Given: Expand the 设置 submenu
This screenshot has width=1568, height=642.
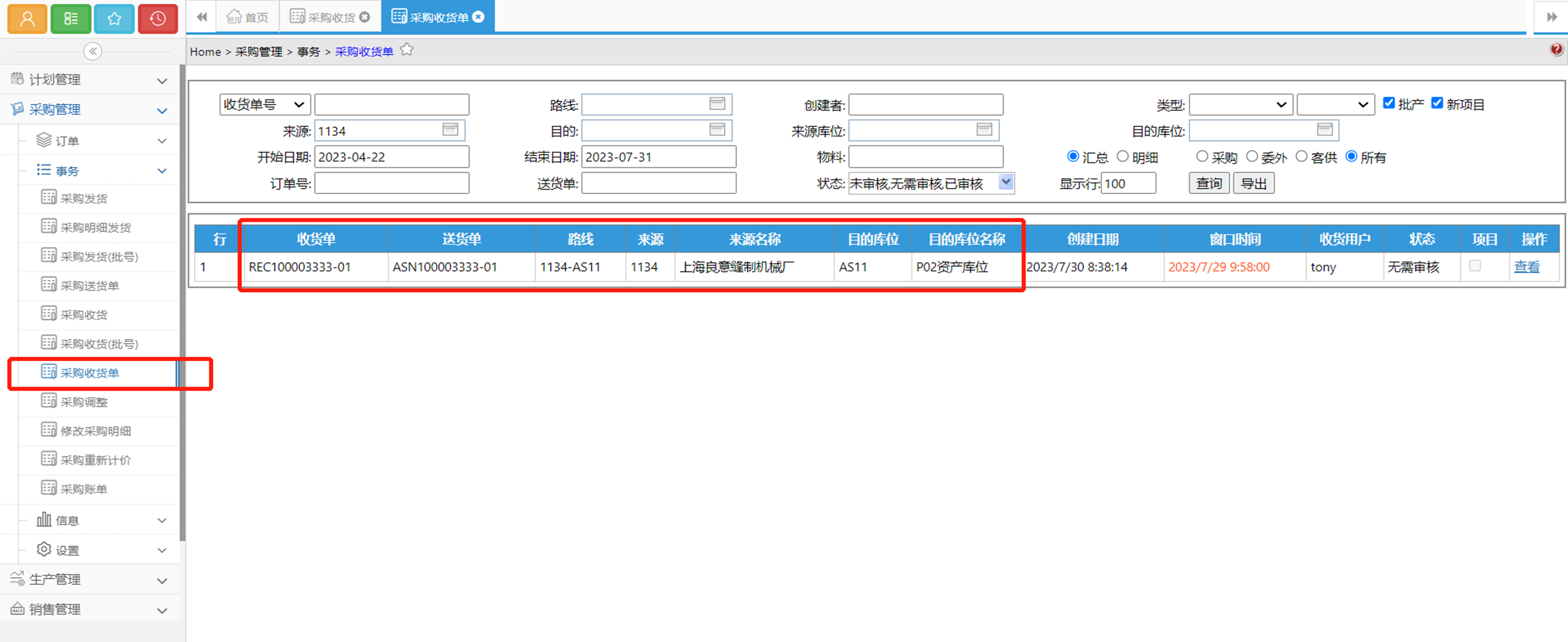Looking at the screenshot, I should 162,550.
